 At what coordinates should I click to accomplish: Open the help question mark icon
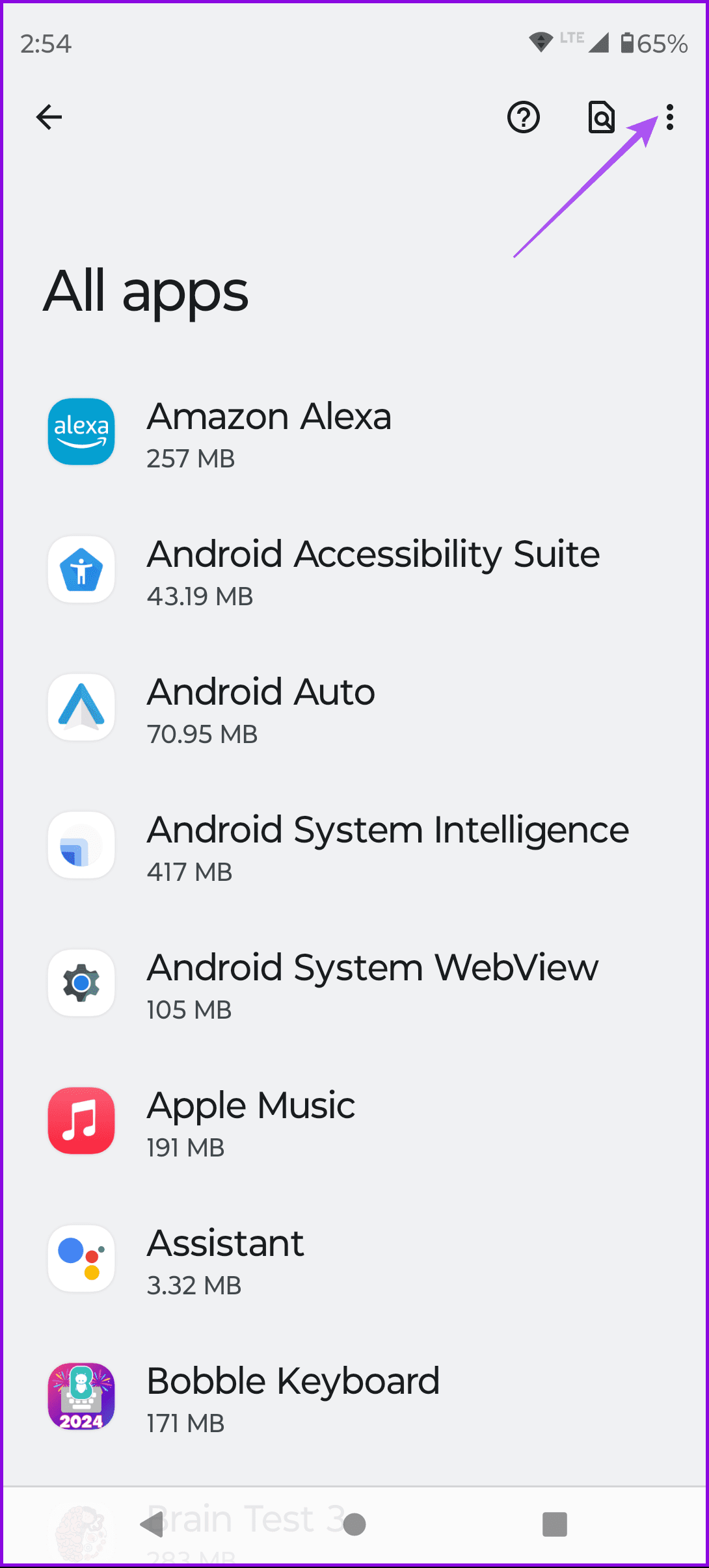click(524, 118)
